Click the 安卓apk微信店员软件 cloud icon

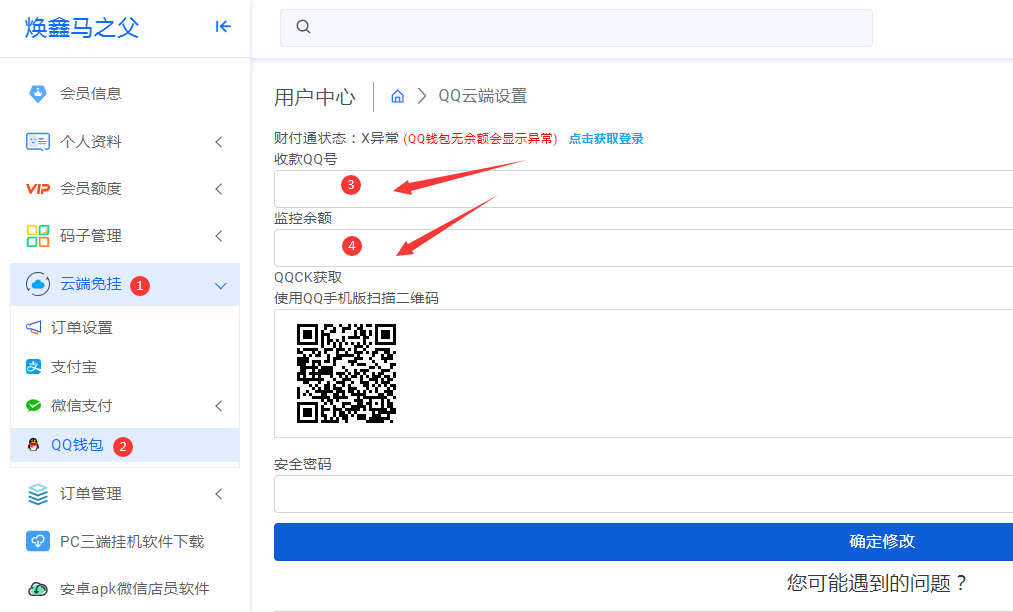[x=37, y=589]
